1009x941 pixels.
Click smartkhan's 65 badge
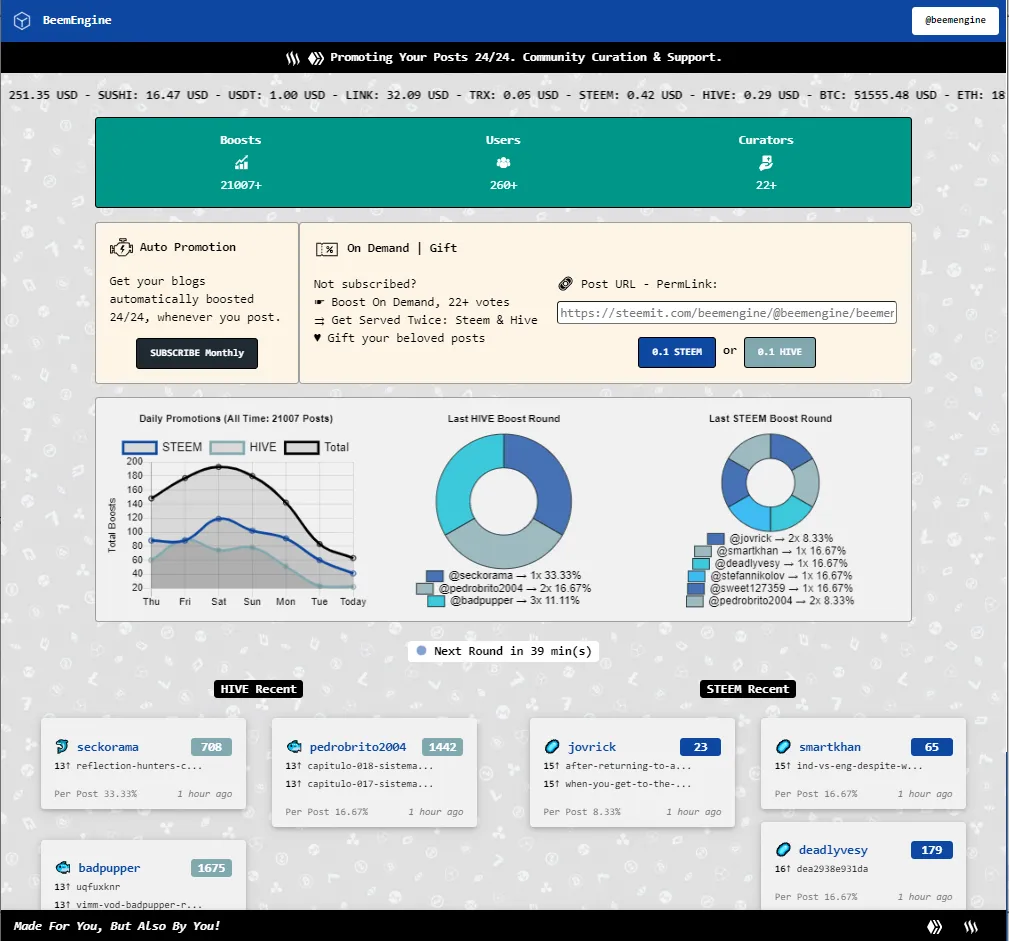coord(932,747)
